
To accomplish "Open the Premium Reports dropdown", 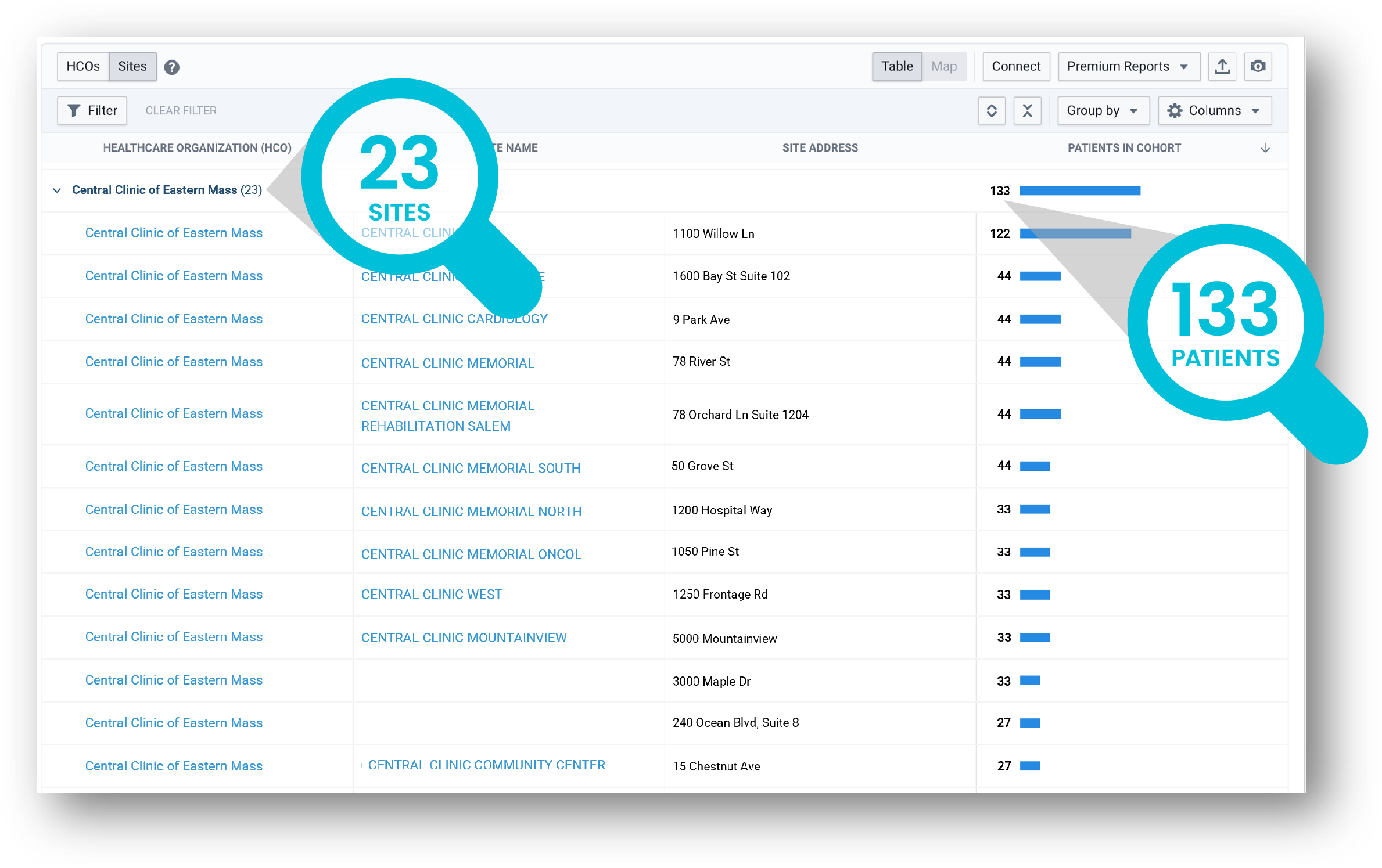I will [x=1128, y=67].
